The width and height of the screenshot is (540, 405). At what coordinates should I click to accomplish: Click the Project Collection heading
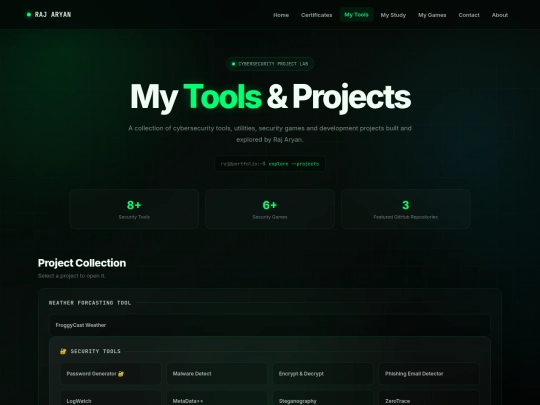click(x=82, y=263)
